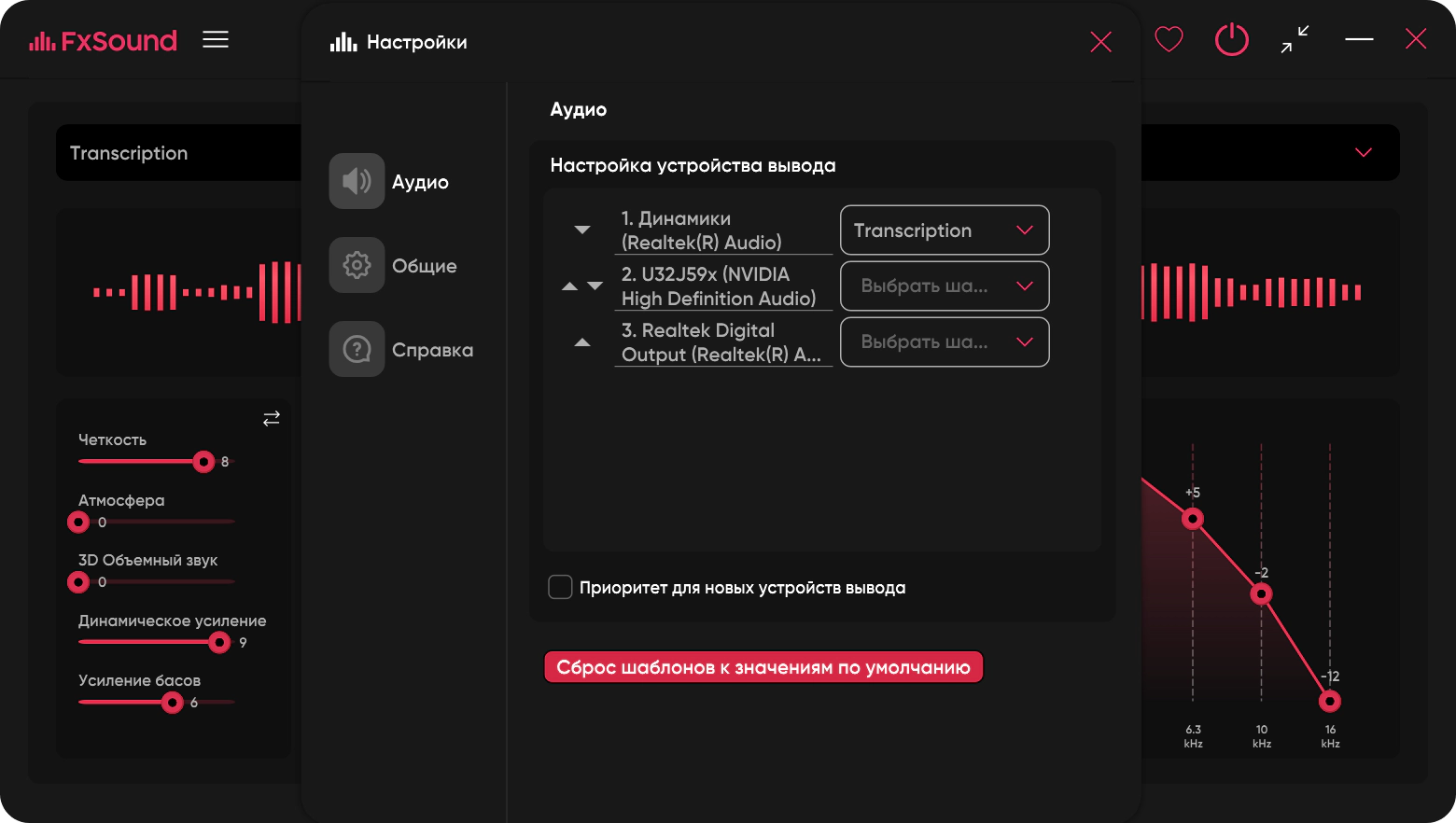Viewport: 1456px width, 823px height.
Task: Adjust the Динамическое усиление slider handle
Action: pyautogui.click(x=219, y=642)
